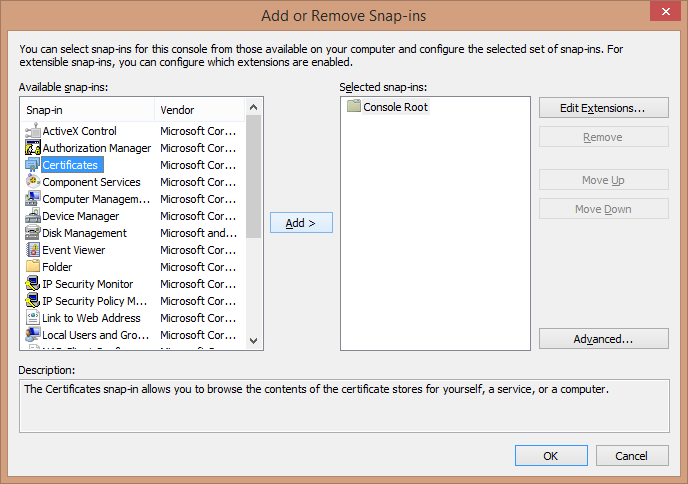Sort by the Vendor column header
Viewport: 688px width, 484px height.
click(x=200, y=109)
